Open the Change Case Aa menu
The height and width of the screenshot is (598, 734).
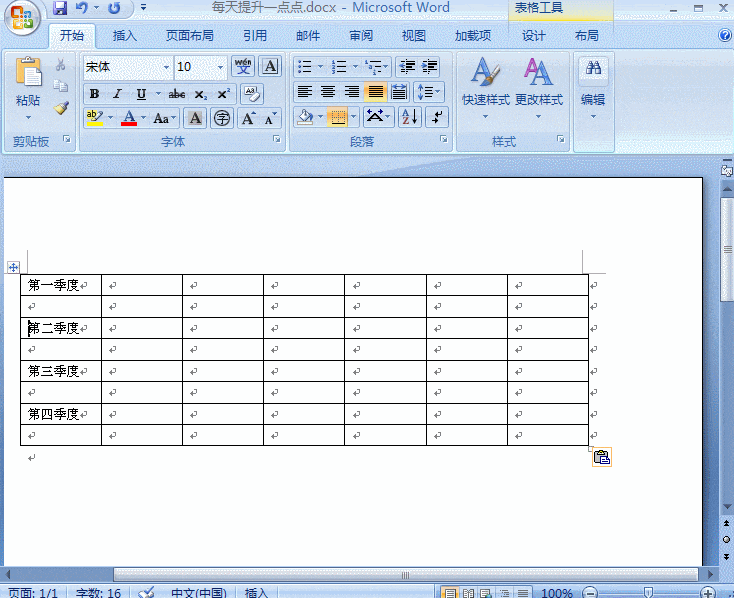(x=164, y=118)
